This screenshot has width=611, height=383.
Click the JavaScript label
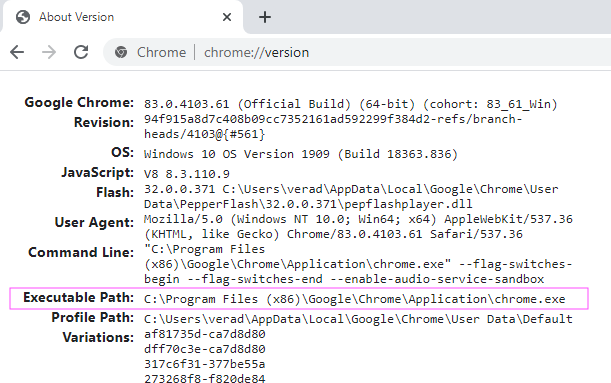97,172
